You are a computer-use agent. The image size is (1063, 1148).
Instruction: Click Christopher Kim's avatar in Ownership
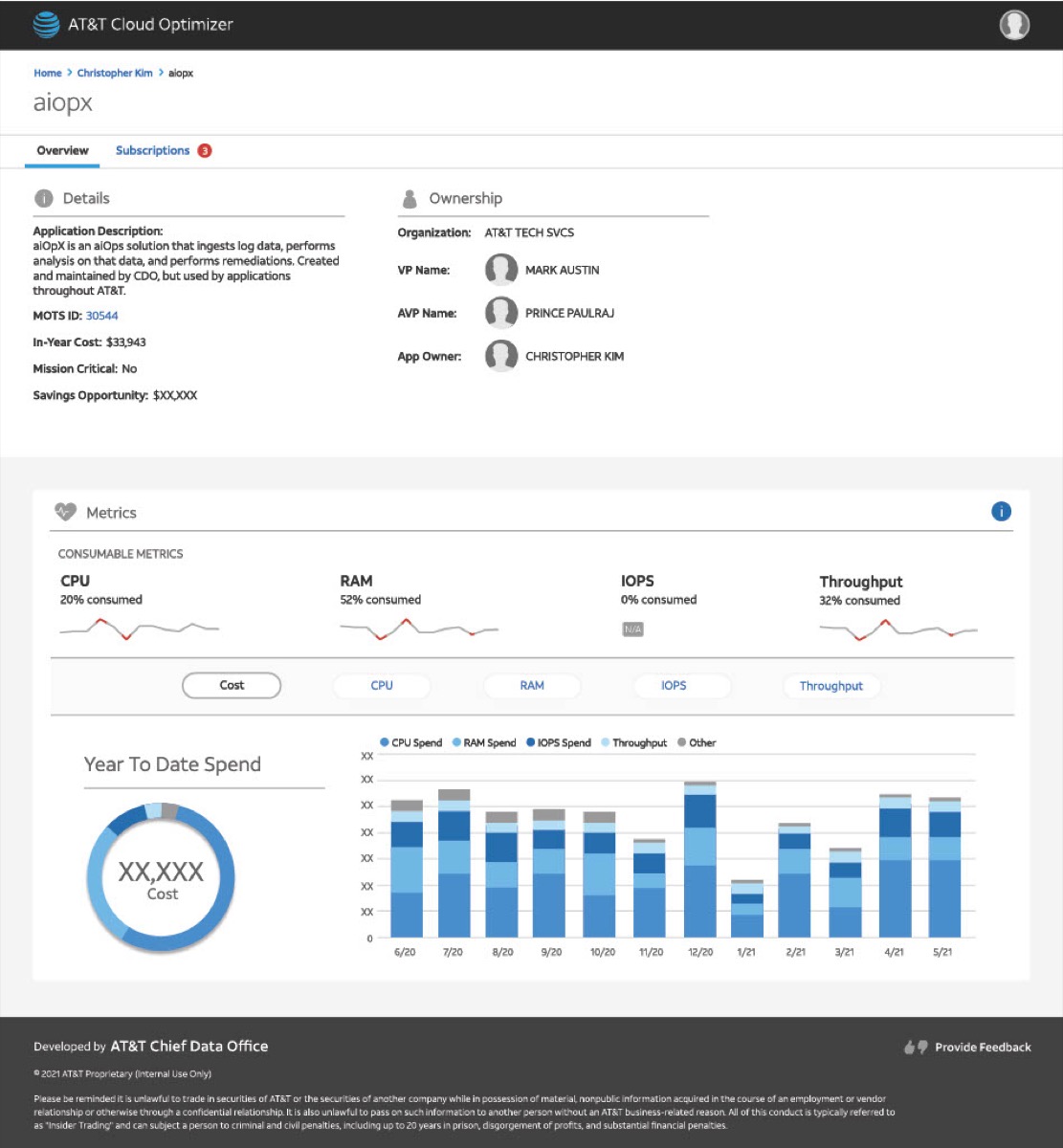pyautogui.click(x=501, y=356)
